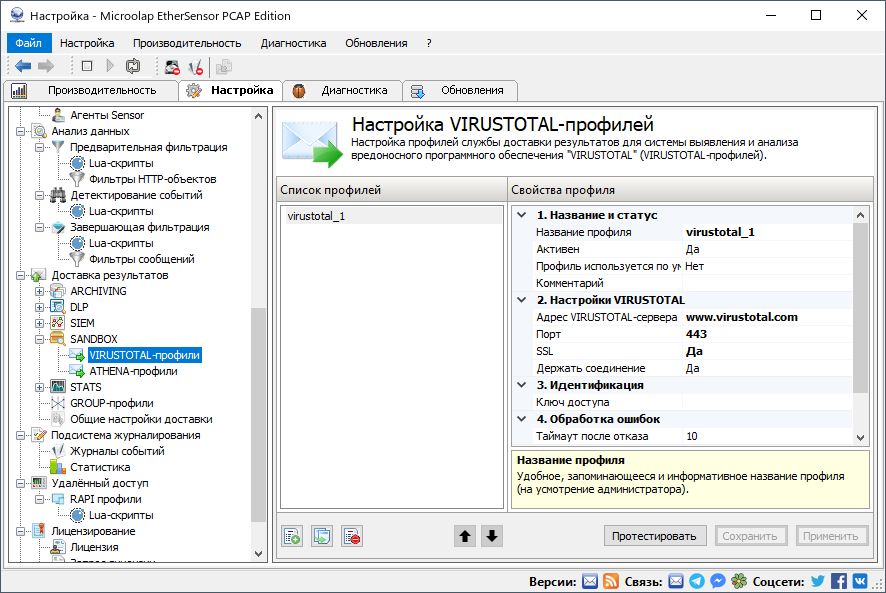This screenshot has width=886, height=593.
Task: Click the restart service icon in the toolbar
Action: (x=133, y=66)
